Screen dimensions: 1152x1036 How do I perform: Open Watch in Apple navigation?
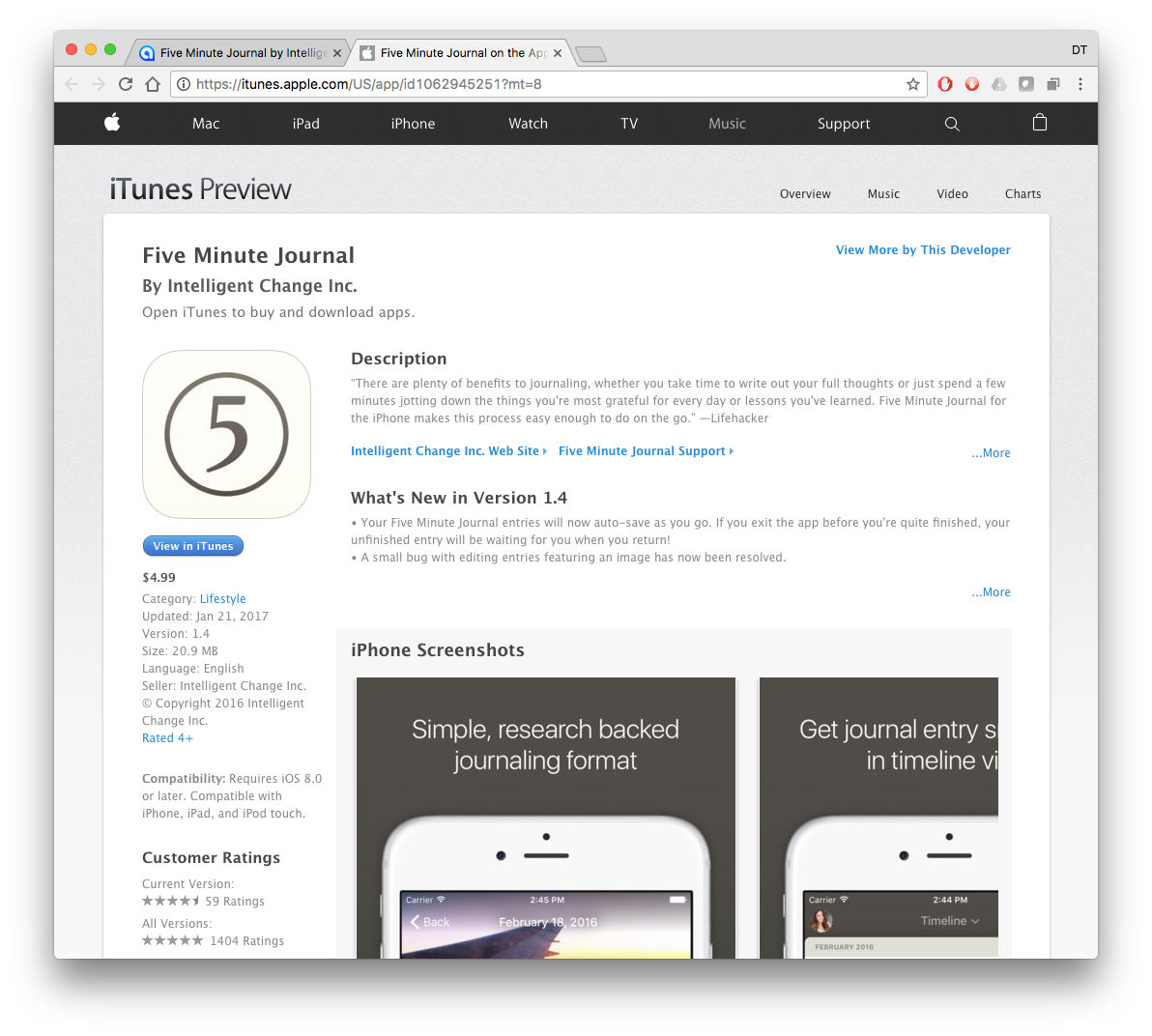tap(529, 124)
